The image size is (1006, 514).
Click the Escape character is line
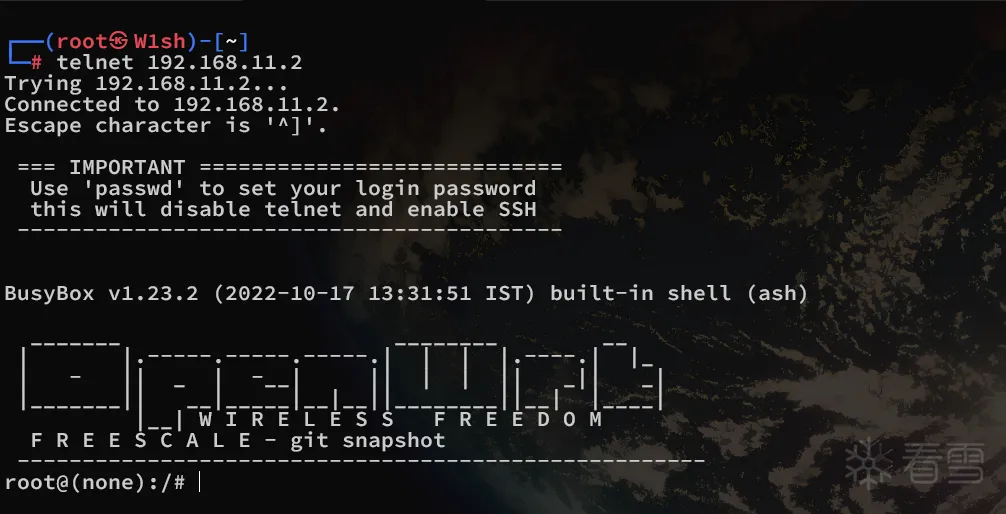[x=166, y=125]
